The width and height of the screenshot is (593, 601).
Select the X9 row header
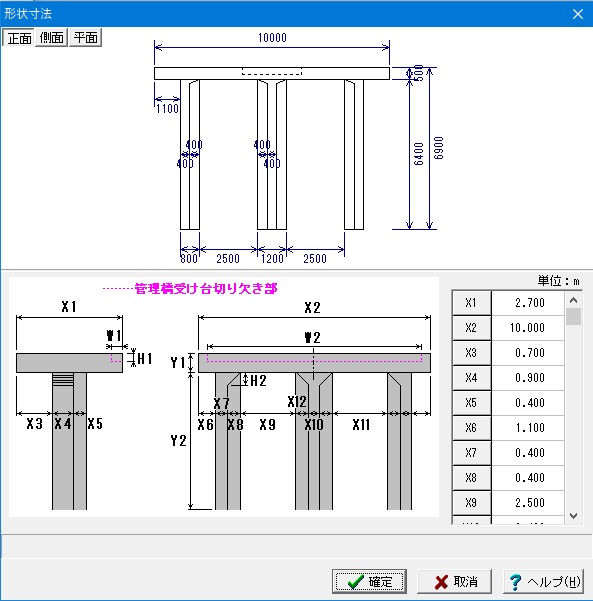[x=471, y=502]
